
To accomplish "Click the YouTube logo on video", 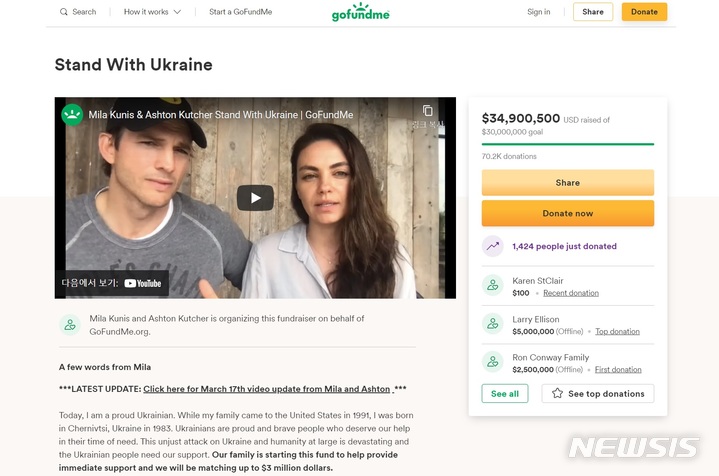I will (143, 283).
